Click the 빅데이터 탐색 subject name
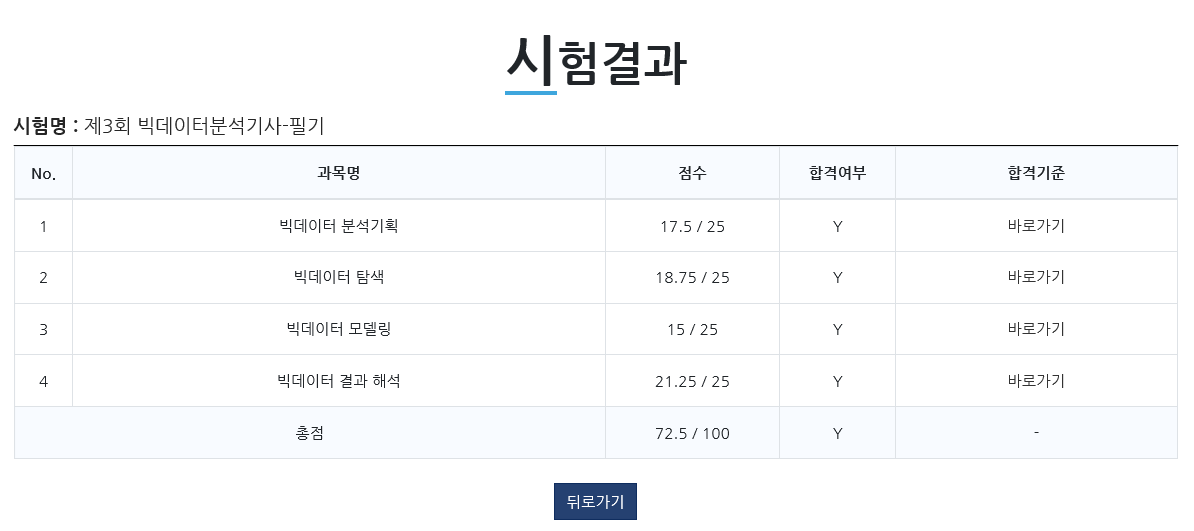This screenshot has height=531, width=1194. pyautogui.click(x=338, y=277)
